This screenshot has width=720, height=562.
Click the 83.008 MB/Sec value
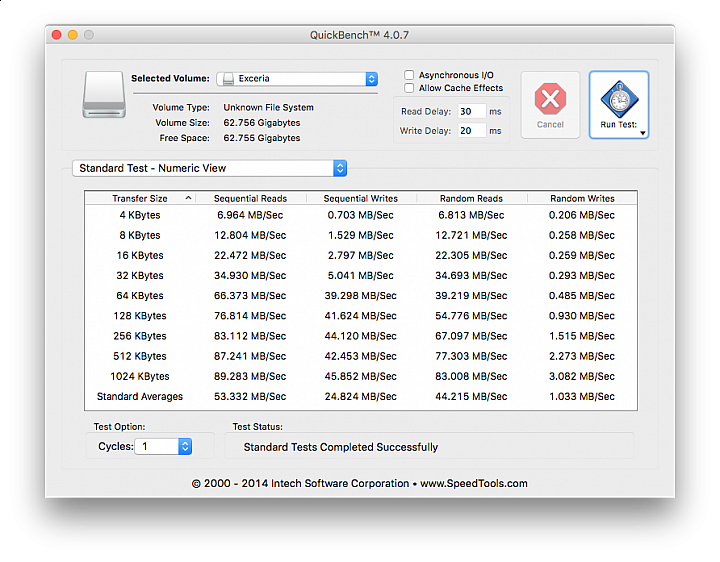471,377
